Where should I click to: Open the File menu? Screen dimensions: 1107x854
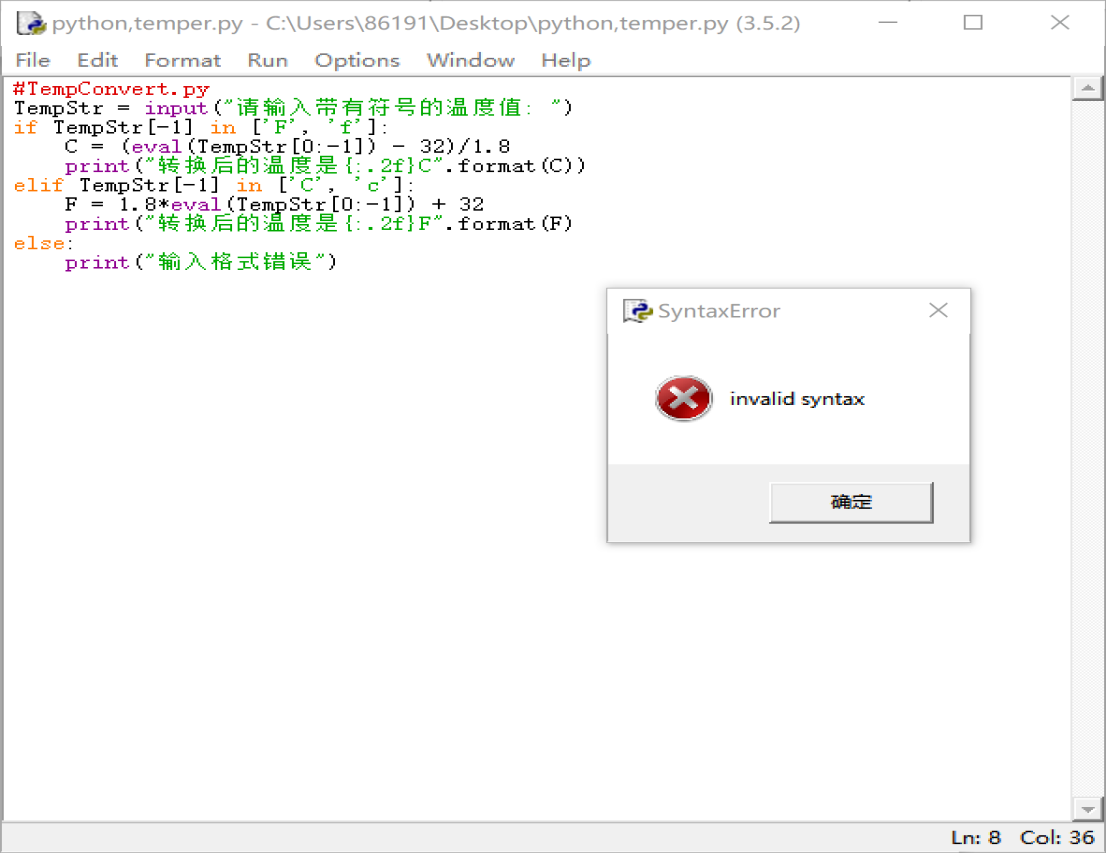pos(32,61)
